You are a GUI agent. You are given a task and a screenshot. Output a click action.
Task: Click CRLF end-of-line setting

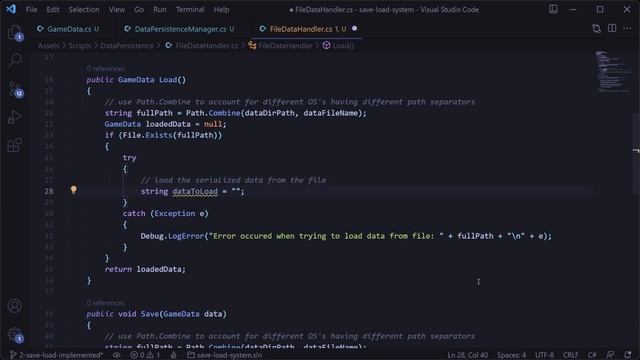point(571,355)
